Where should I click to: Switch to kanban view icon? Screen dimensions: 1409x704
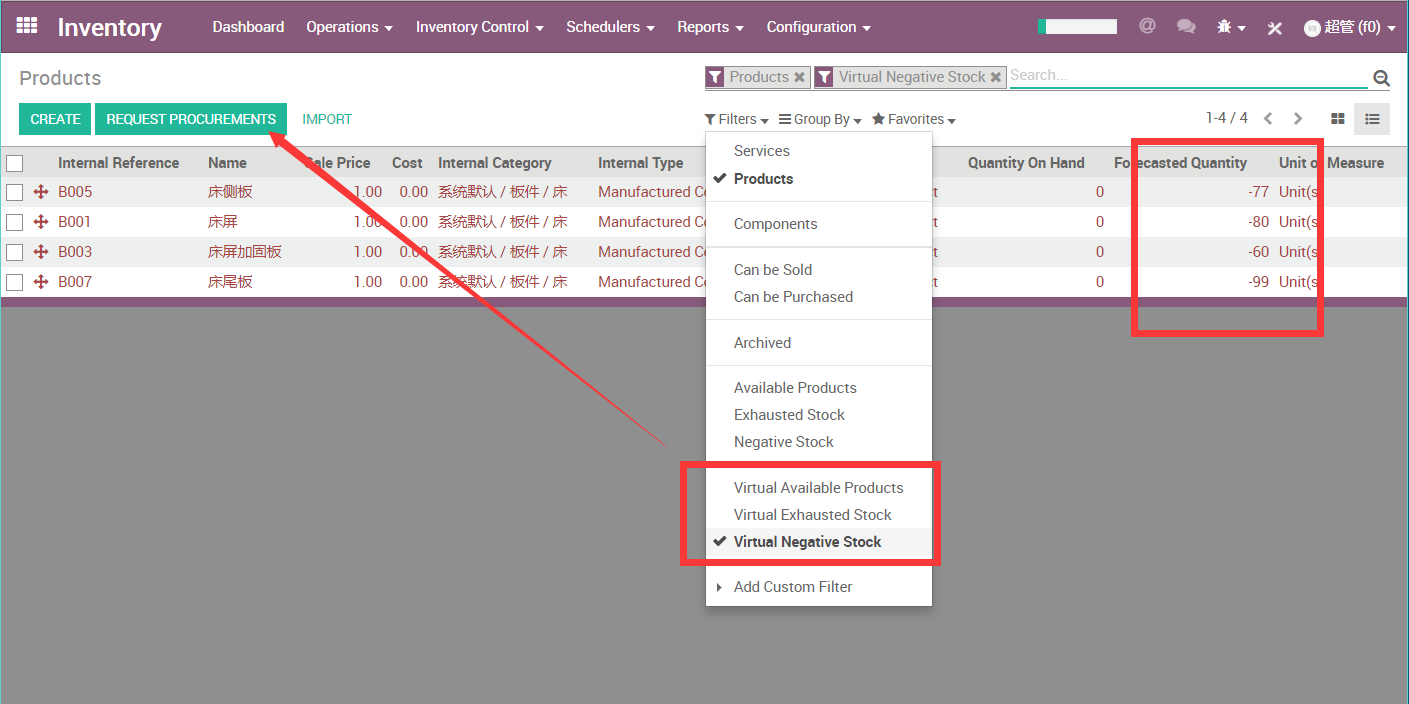click(x=1337, y=119)
